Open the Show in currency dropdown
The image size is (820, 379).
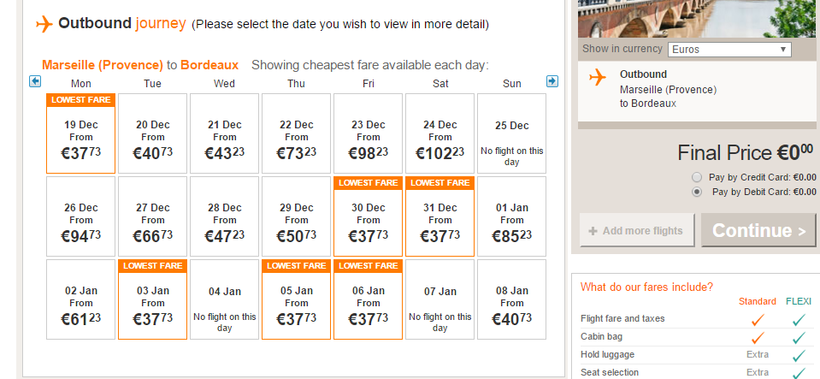[730, 50]
